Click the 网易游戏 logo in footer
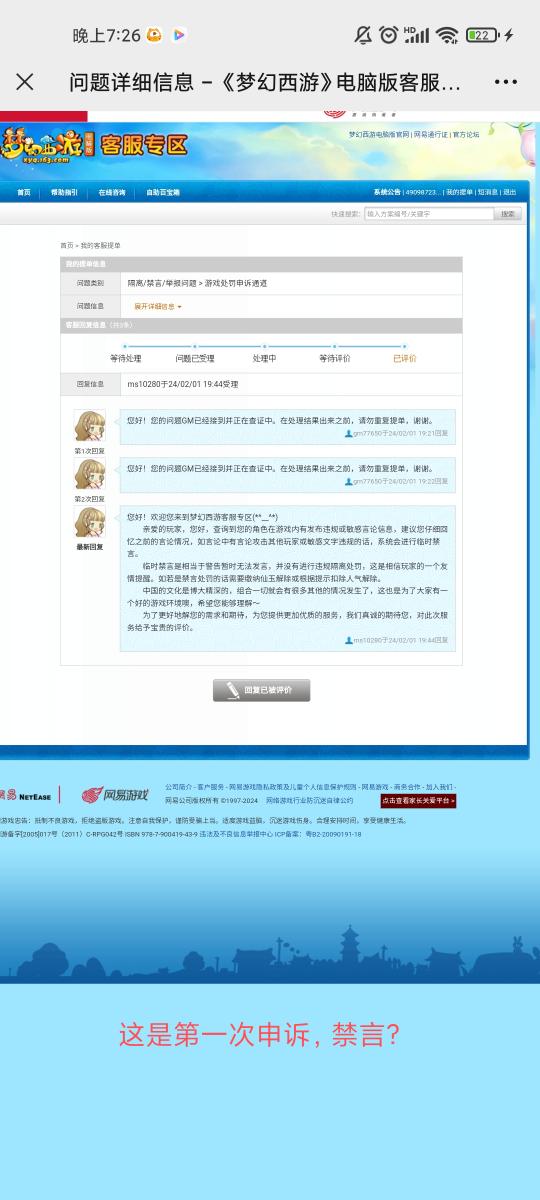The image size is (540, 1200). 115,795
